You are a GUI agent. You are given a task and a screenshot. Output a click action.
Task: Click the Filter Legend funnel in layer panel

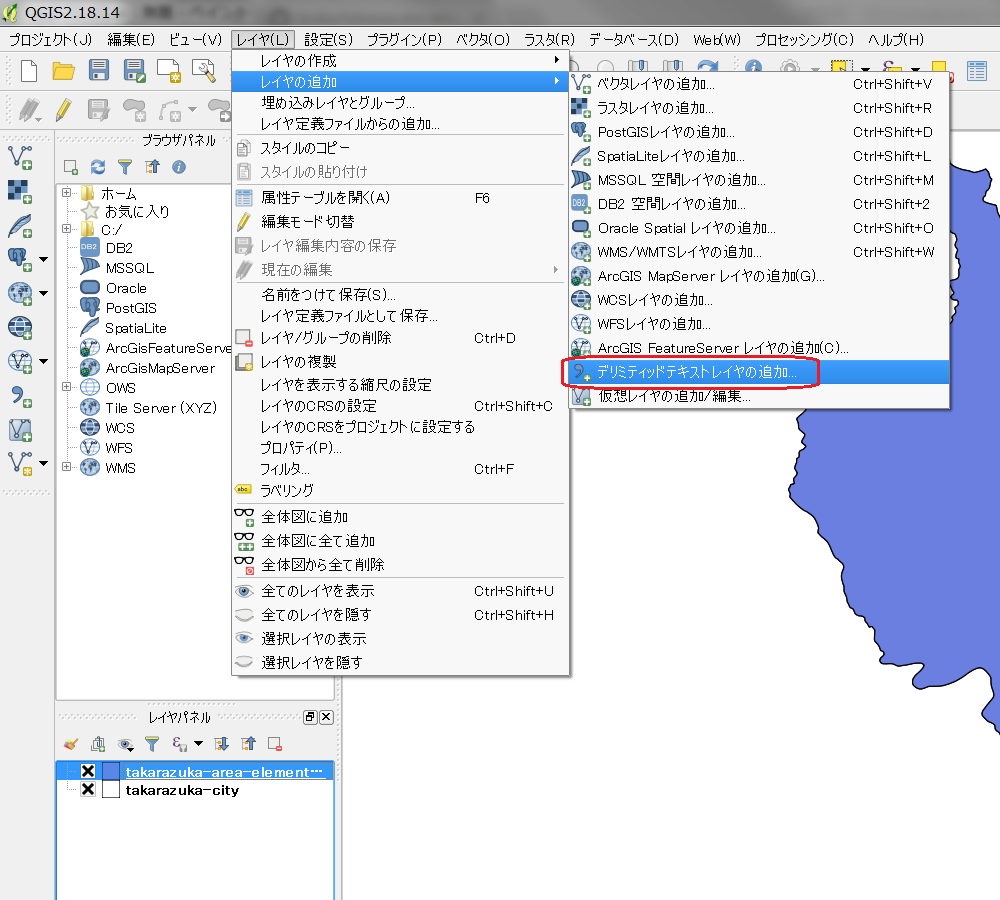(x=152, y=744)
